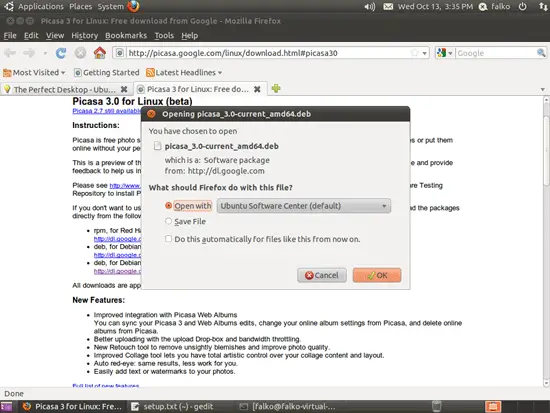Click the power shutdown icon in top panel
The height and width of the screenshot is (413, 550).
tap(523, 6)
